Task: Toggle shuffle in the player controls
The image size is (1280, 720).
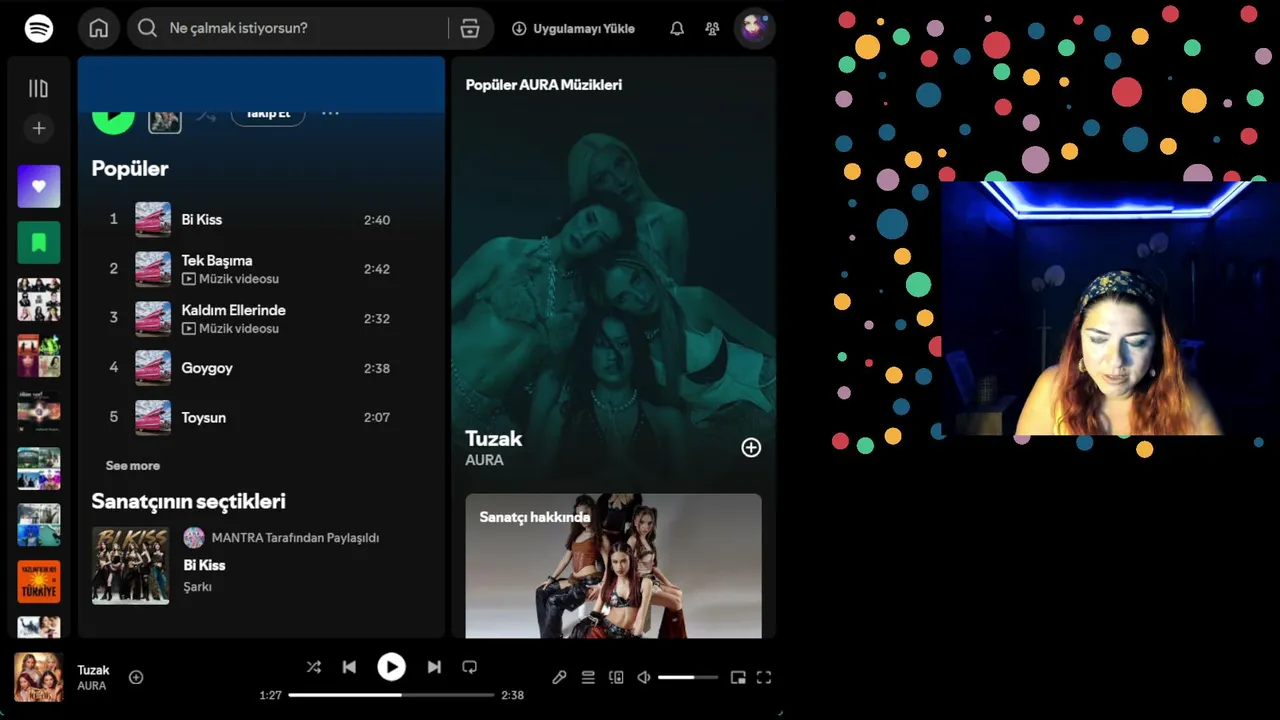Action: (314, 667)
